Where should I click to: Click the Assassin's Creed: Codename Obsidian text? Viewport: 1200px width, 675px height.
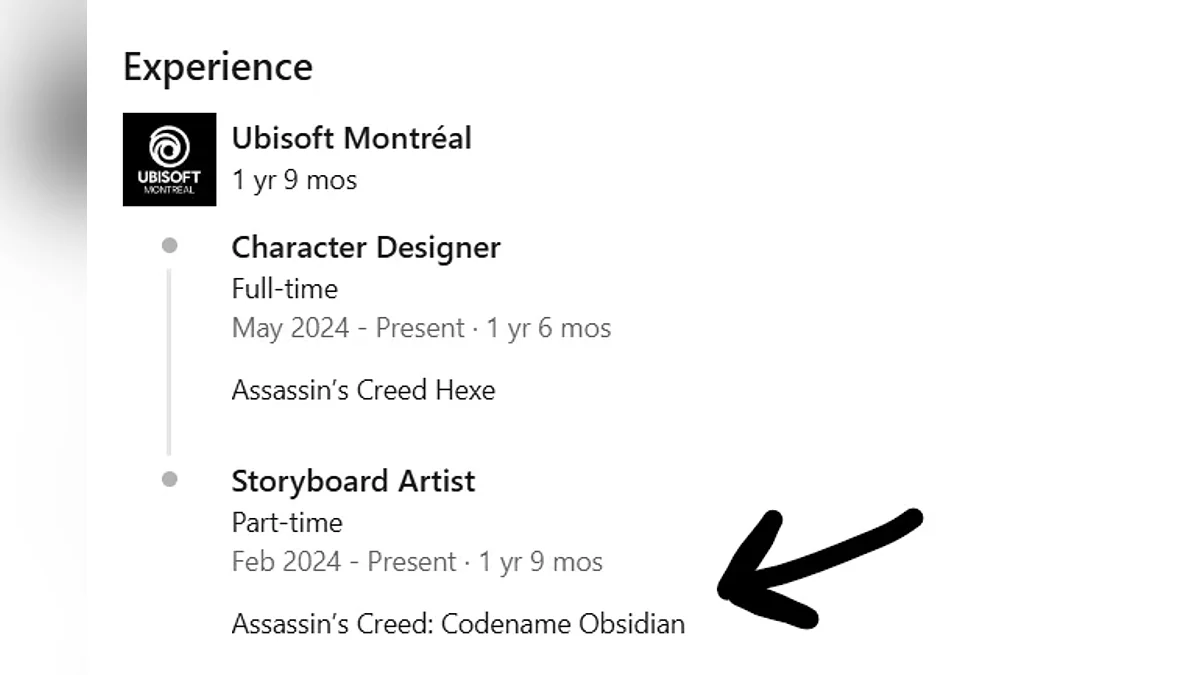[458, 624]
